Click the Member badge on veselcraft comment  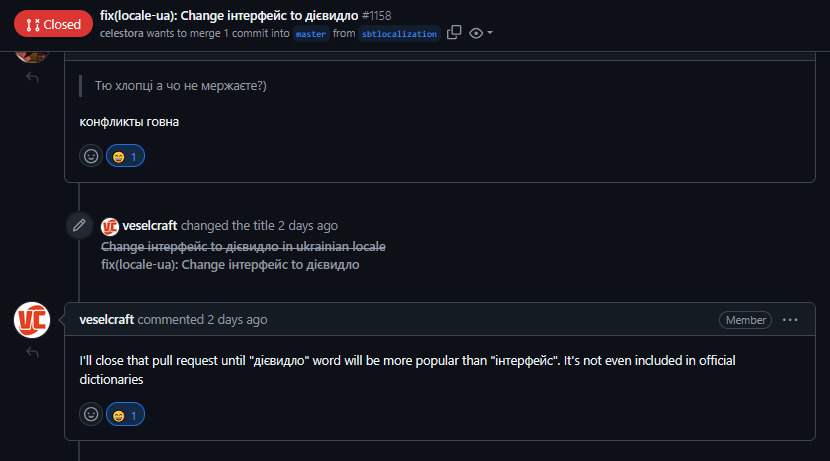pos(745,320)
